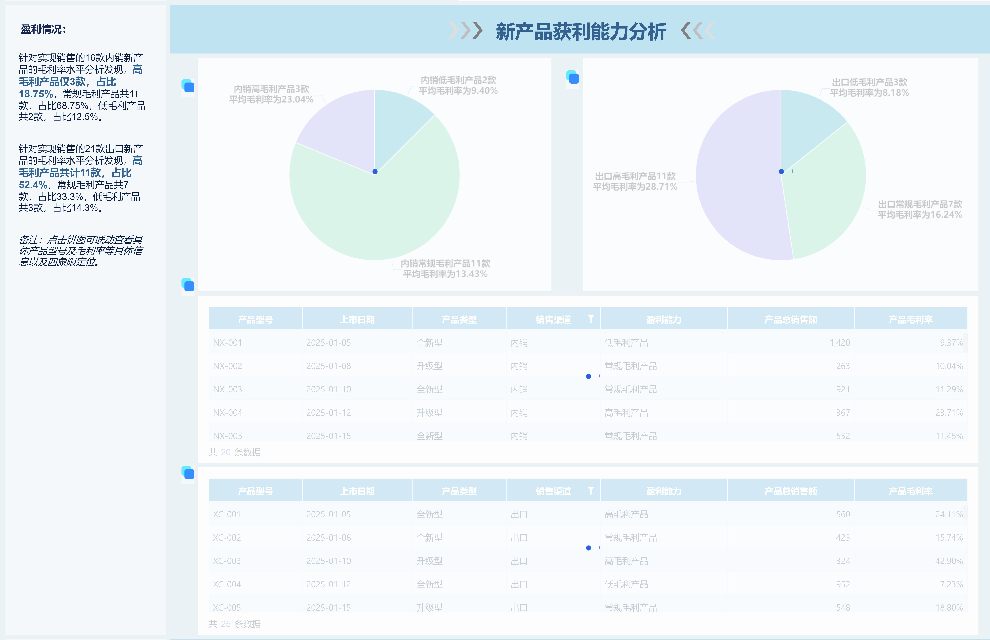Image resolution: width=990 pixels, height=640 pixels.
Task: Click the filter icon in the export table's 销售渠道 header
Action: [x=590, y=491]
